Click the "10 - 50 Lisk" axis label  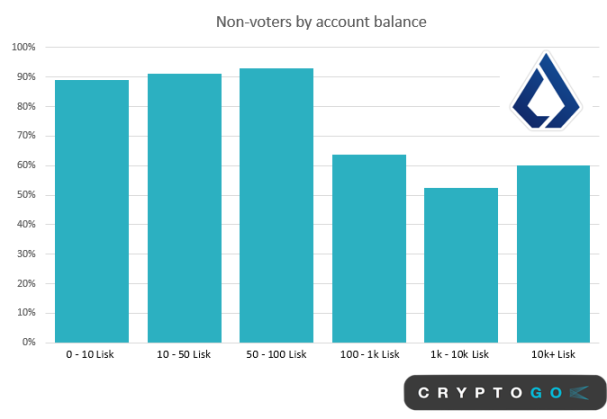click(184, 356)
